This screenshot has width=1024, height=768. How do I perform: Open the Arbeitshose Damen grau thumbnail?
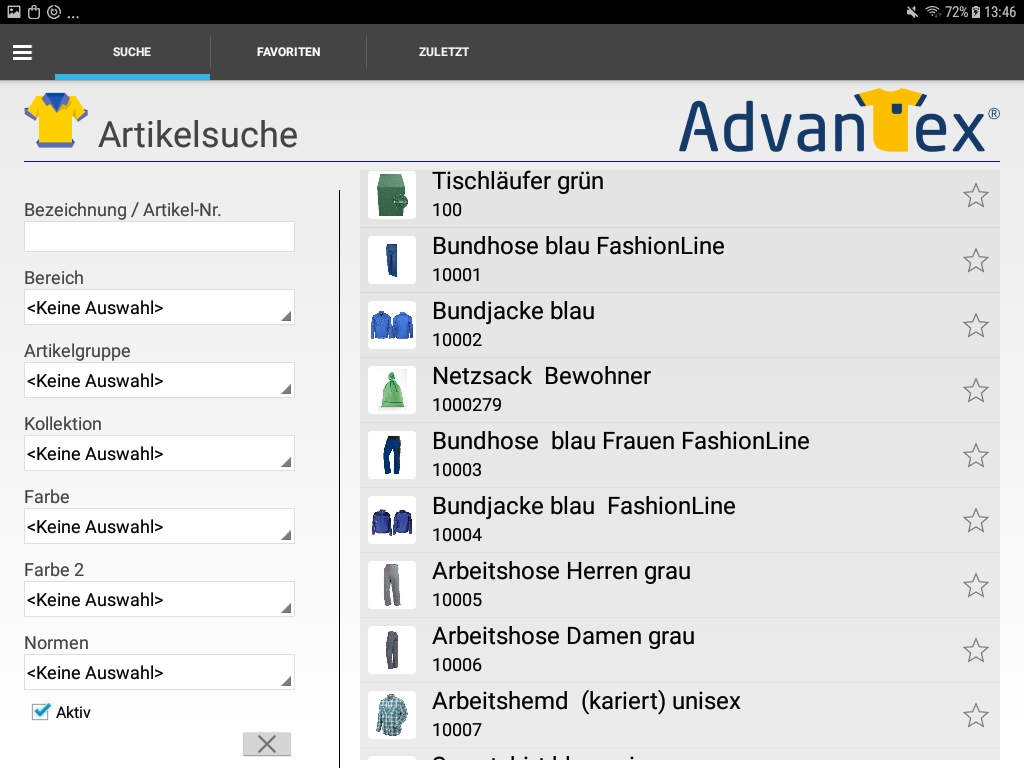point(392,650)
